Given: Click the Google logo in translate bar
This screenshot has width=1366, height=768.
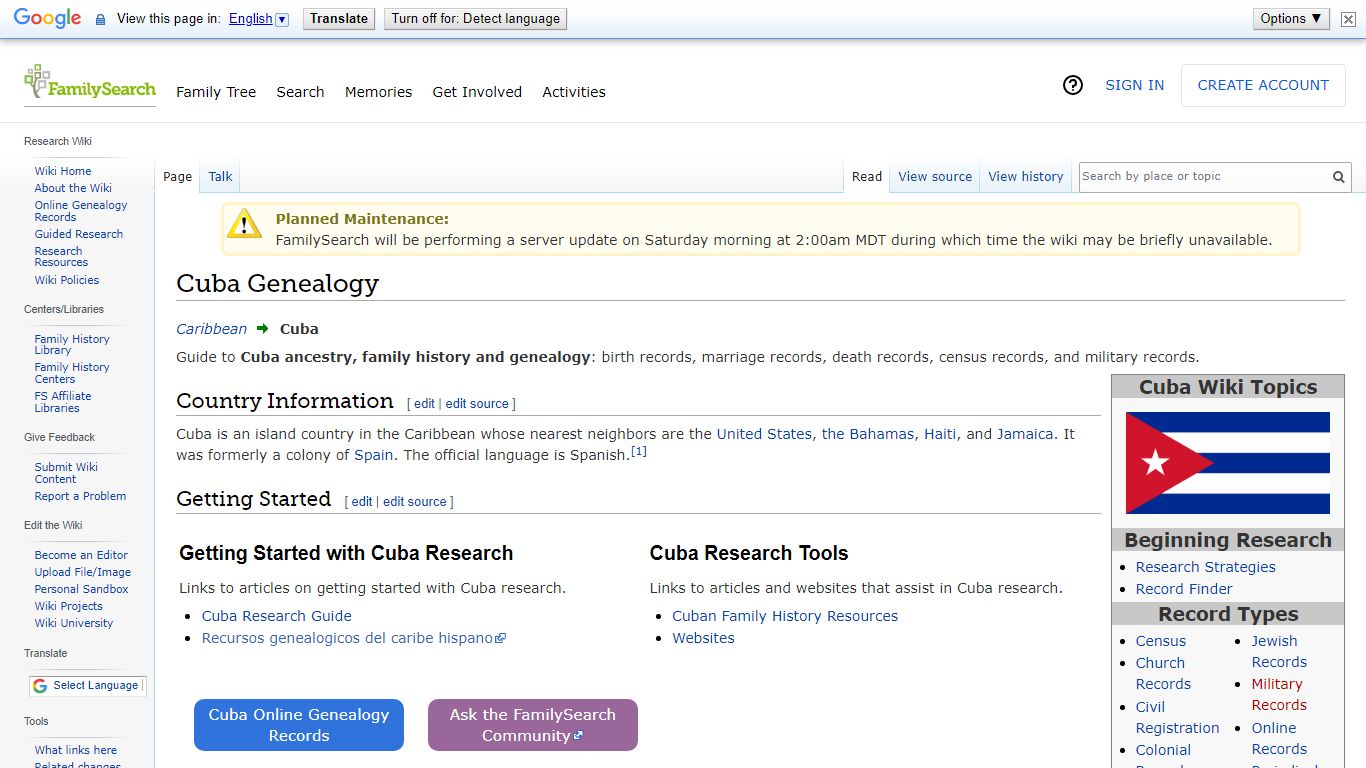Looking at the screenshot, I should pyautogui.click(x=47, y=19).
